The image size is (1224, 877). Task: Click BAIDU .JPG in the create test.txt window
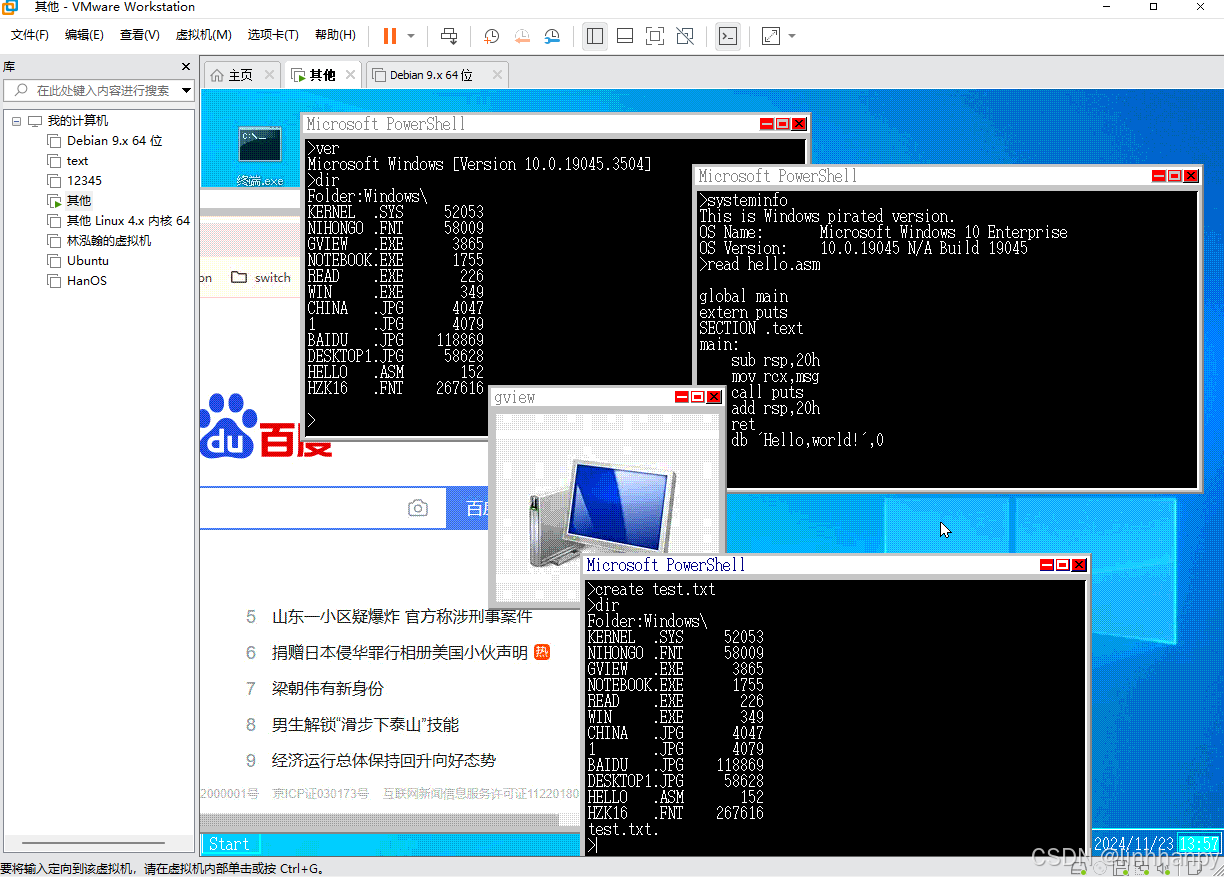(676, 766)
